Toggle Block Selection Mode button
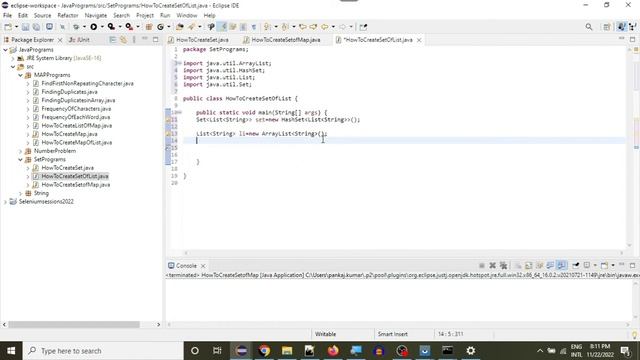The width and height of the screenshot is (640, 360). [x=243, y=27]
